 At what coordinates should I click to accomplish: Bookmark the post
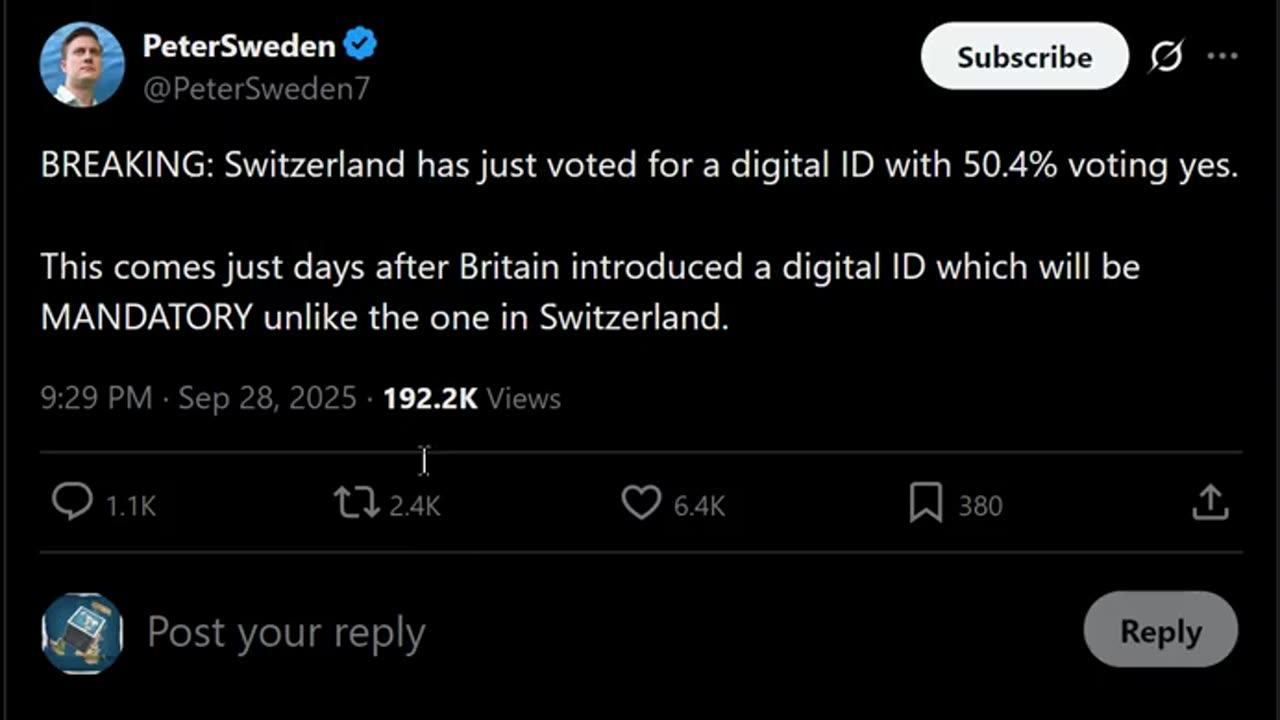(x=925, y=503)
